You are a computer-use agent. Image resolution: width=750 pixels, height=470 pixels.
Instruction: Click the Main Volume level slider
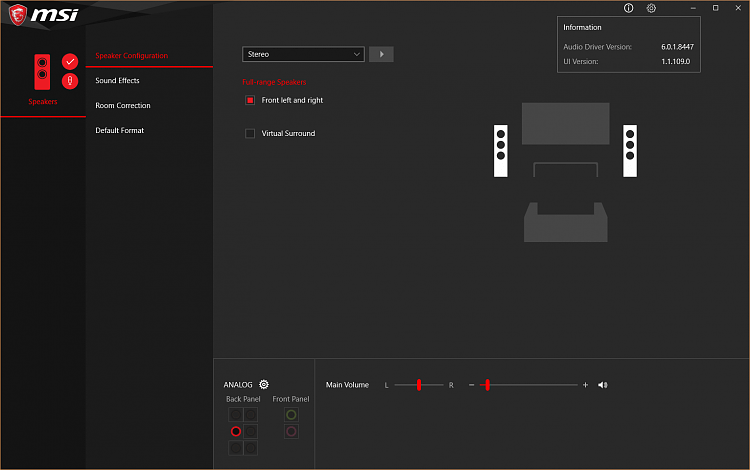(487, 385)
